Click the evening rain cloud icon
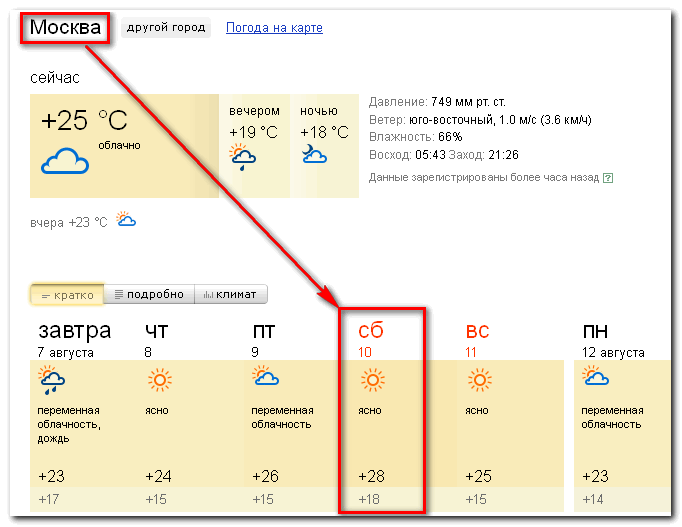The height and width of the screenshot is (527, 682). point(243,157)
